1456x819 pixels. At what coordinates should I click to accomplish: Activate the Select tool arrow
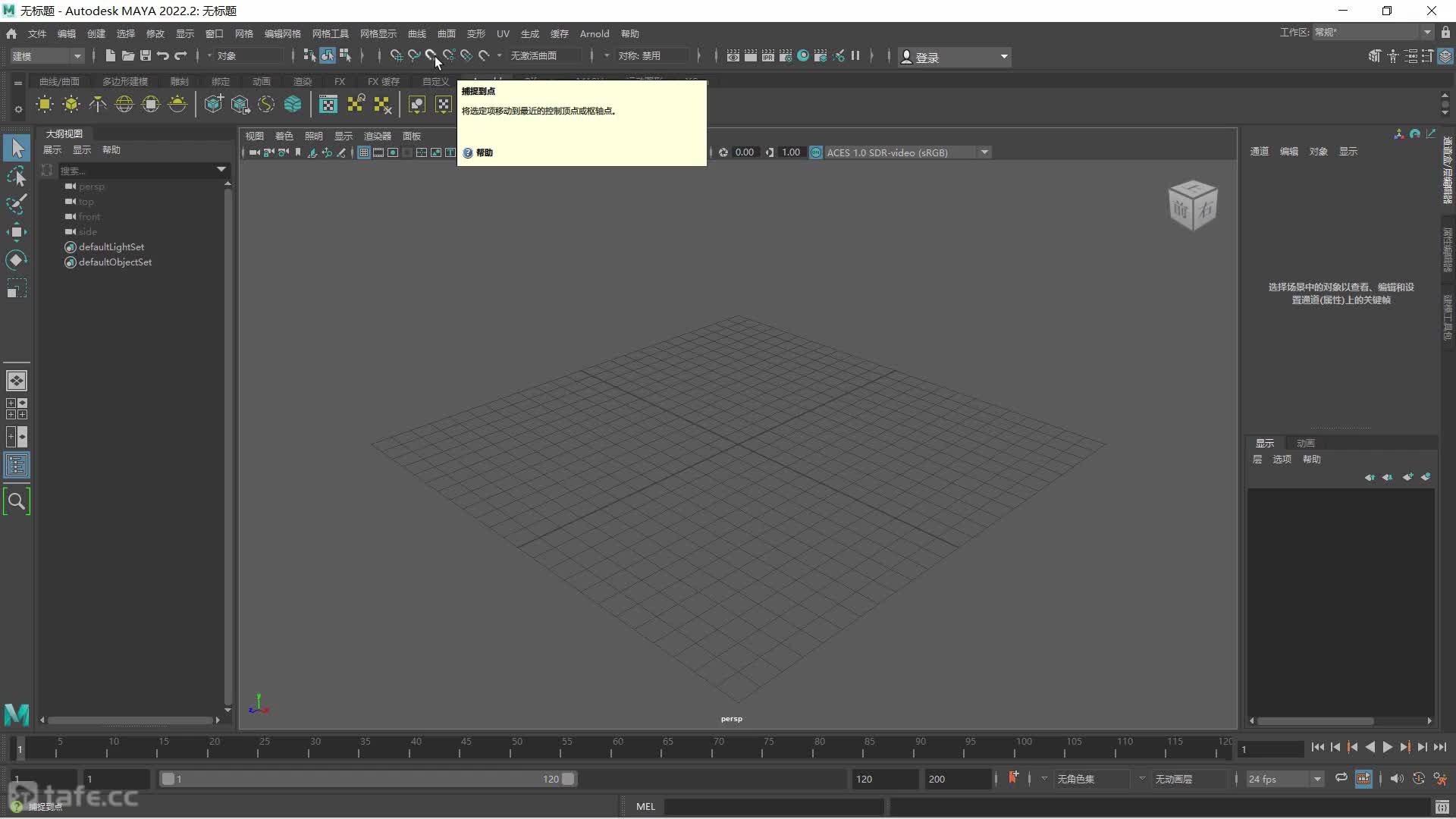pos(17,147)
